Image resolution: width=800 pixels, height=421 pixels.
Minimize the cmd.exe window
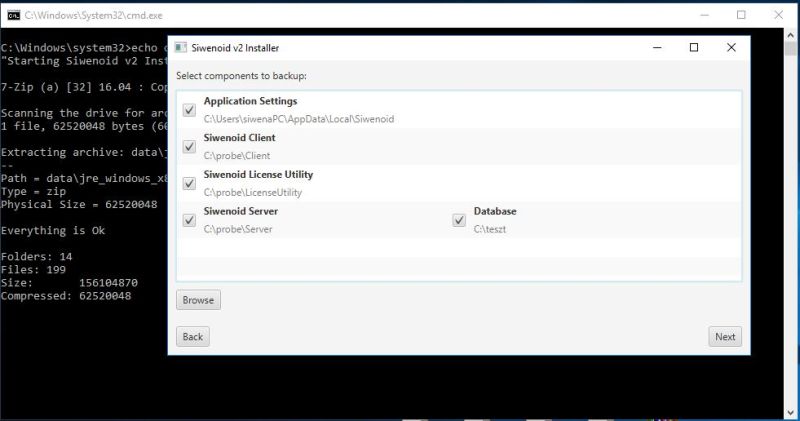tap(705, 15)
